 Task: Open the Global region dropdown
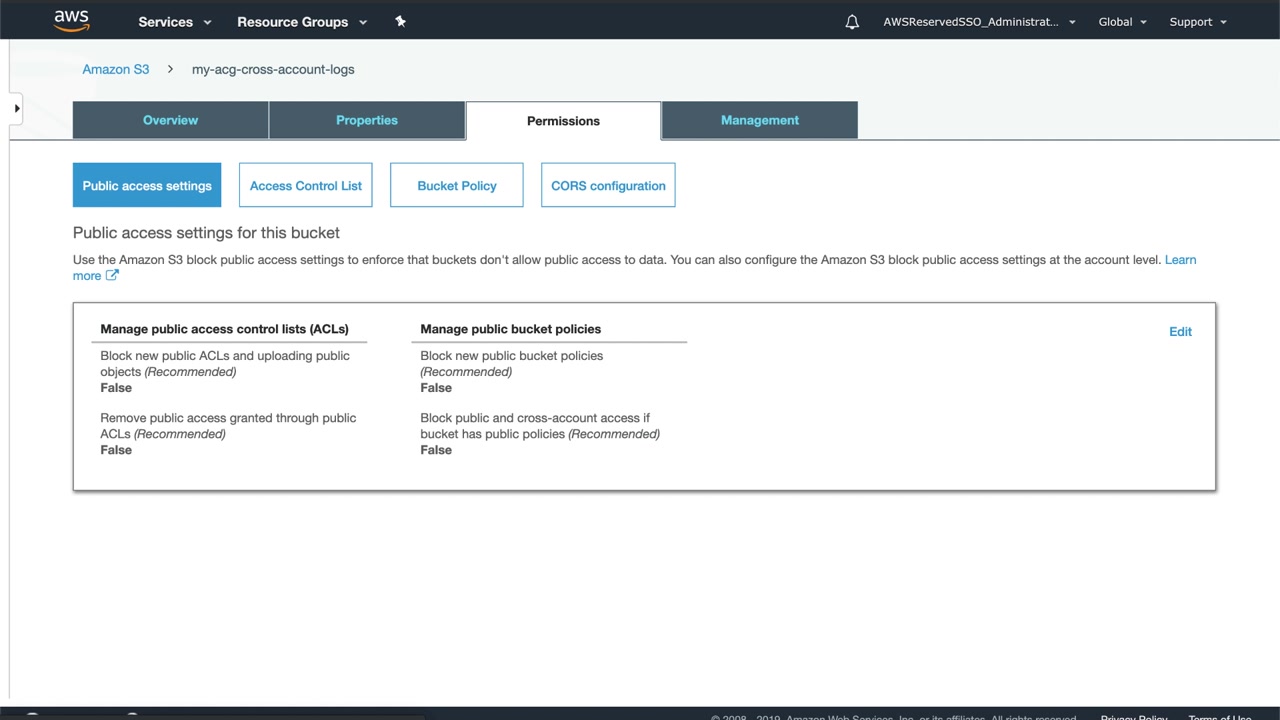coord(1123,22)
